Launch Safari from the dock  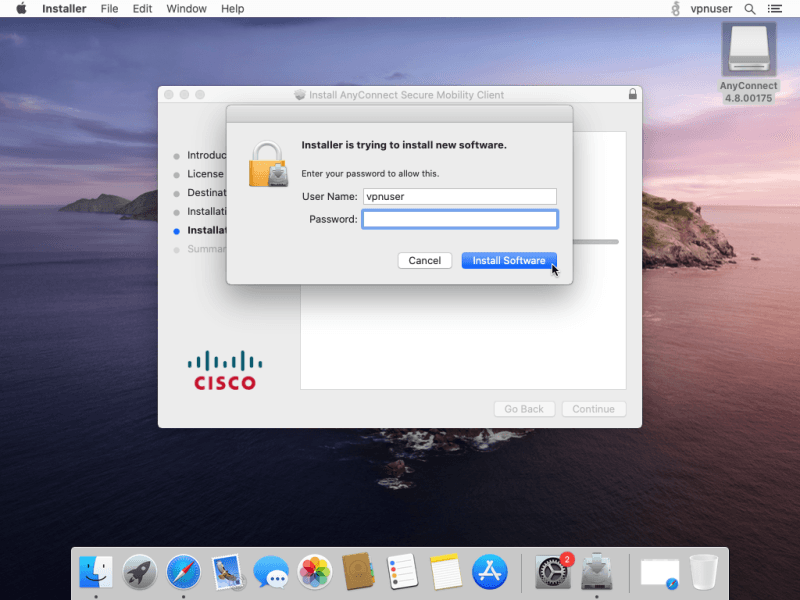183,572
